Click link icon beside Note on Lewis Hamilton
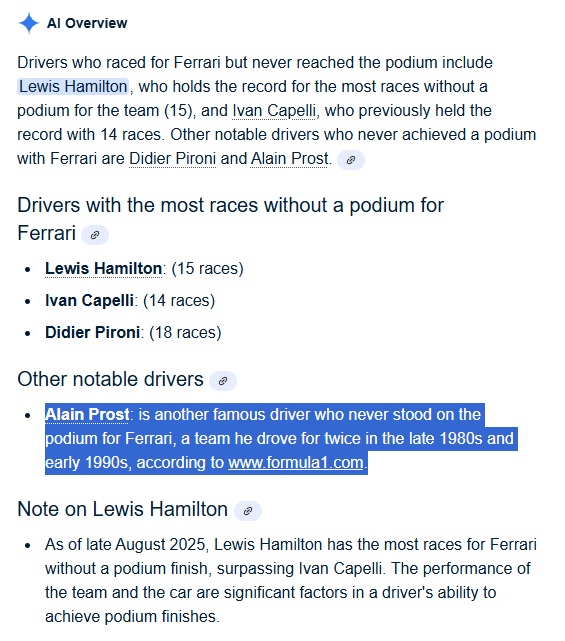565x641 pixels. point(248,511)
